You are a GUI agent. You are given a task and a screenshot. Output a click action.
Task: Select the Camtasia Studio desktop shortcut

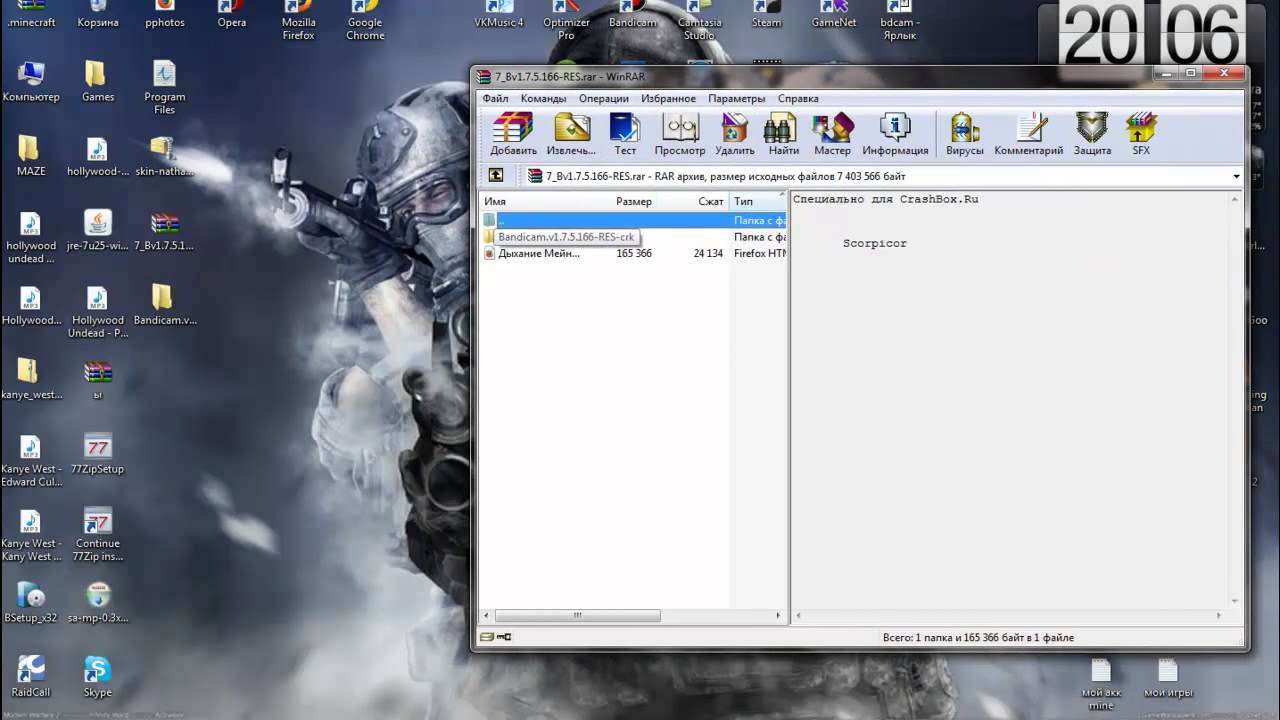pos(699,20)
